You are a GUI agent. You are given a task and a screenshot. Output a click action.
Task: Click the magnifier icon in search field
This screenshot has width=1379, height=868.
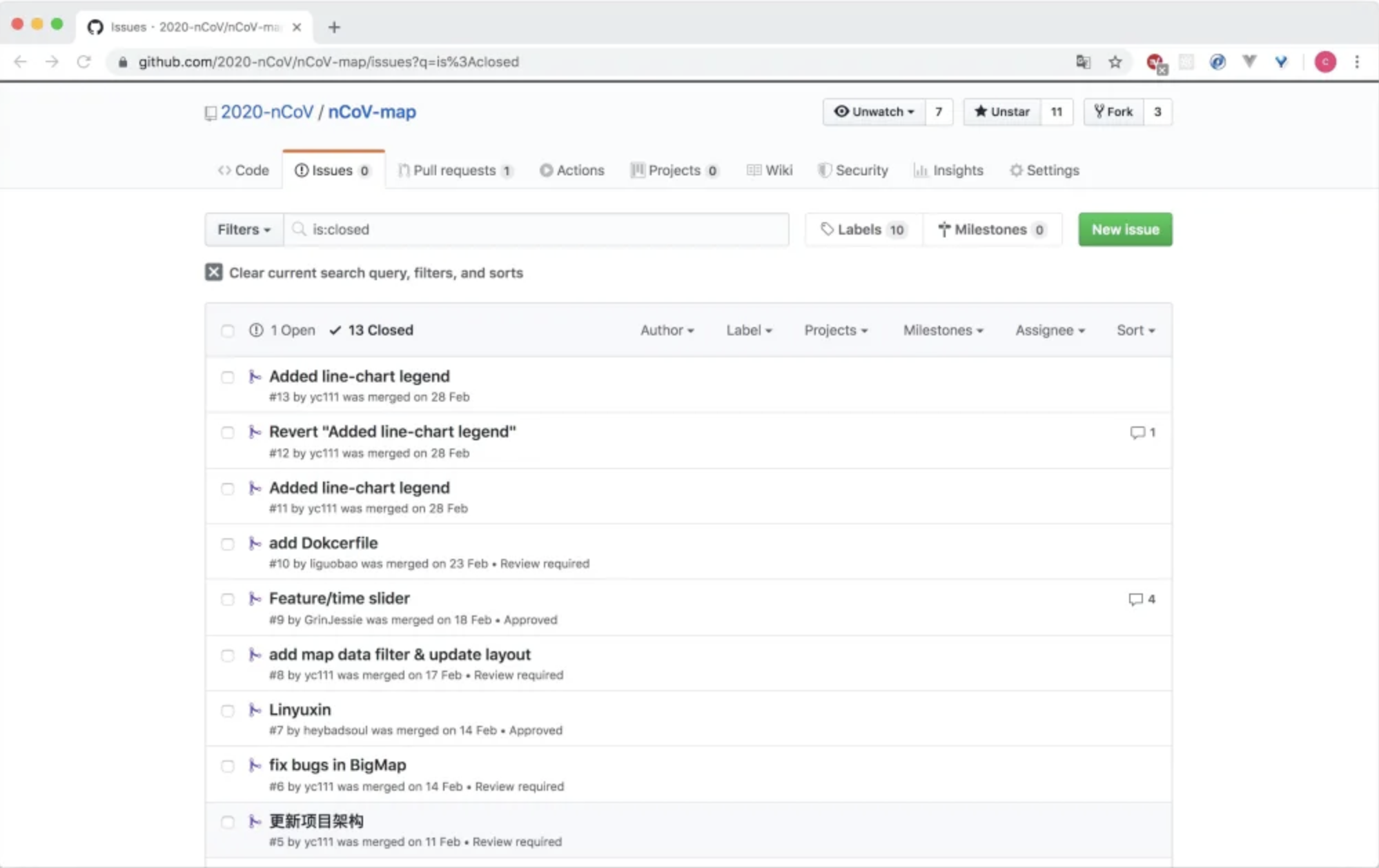pyautogui.click(x=299, y=229)
